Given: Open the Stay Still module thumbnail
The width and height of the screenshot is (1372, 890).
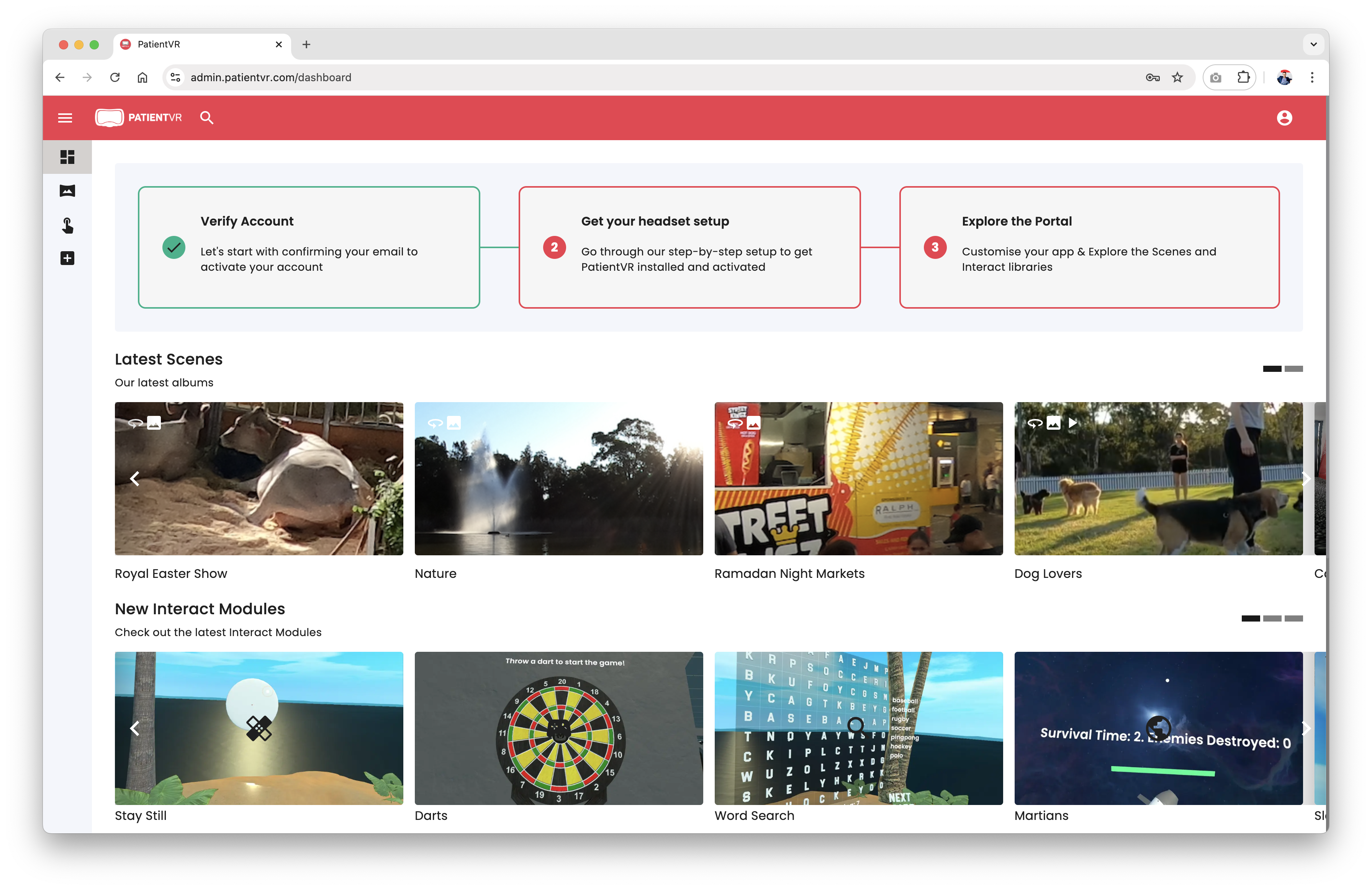Looking at the screenshot, I should coord(259,729).
